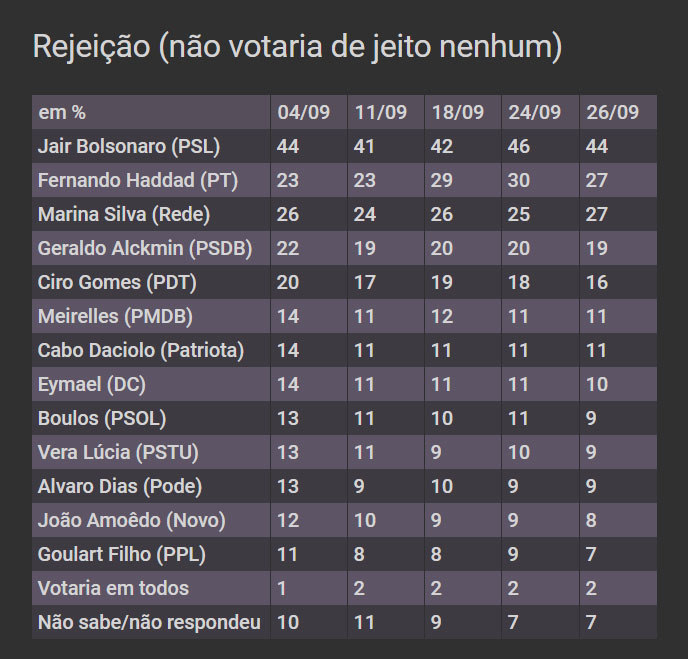688x659 pixels.
Task: Click the 'Votaria em todos' row label
Action: click(x=113, y=588)
